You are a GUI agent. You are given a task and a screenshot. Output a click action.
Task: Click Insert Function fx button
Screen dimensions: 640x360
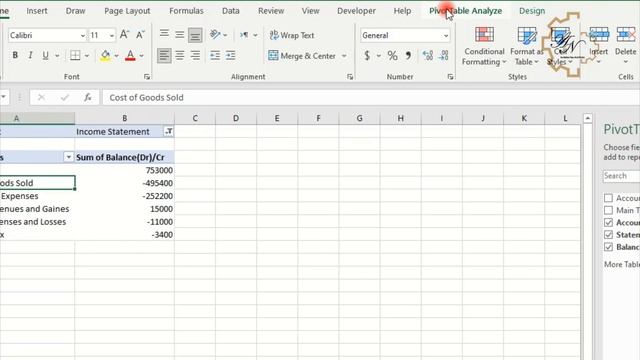click(87, 98)
